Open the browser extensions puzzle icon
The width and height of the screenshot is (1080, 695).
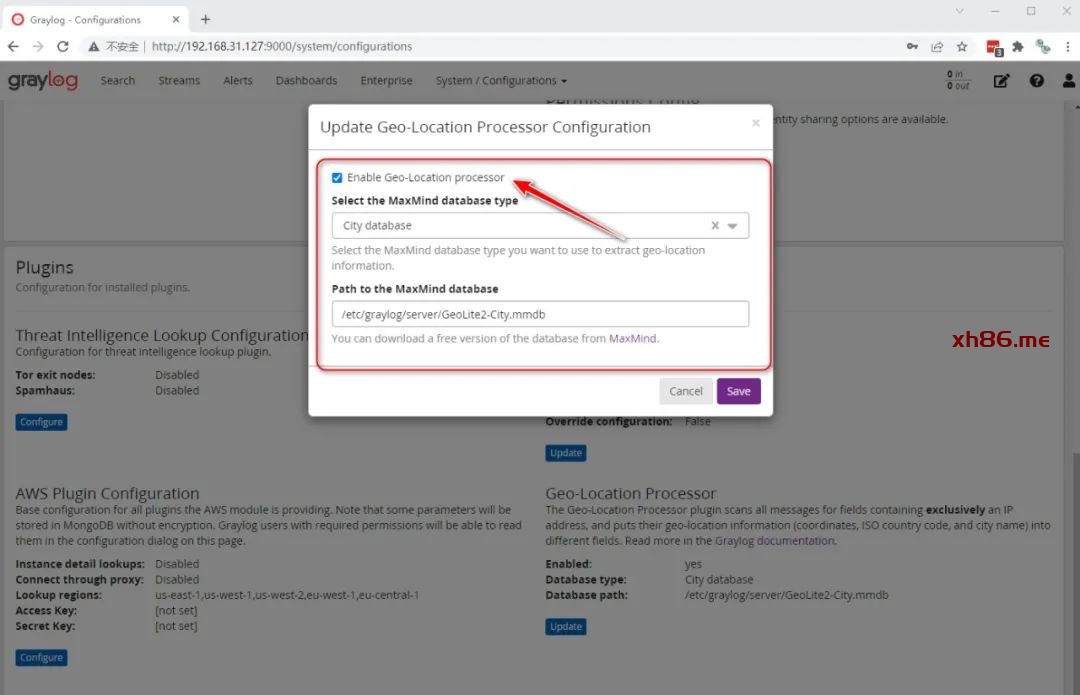tap(1018, 46)
